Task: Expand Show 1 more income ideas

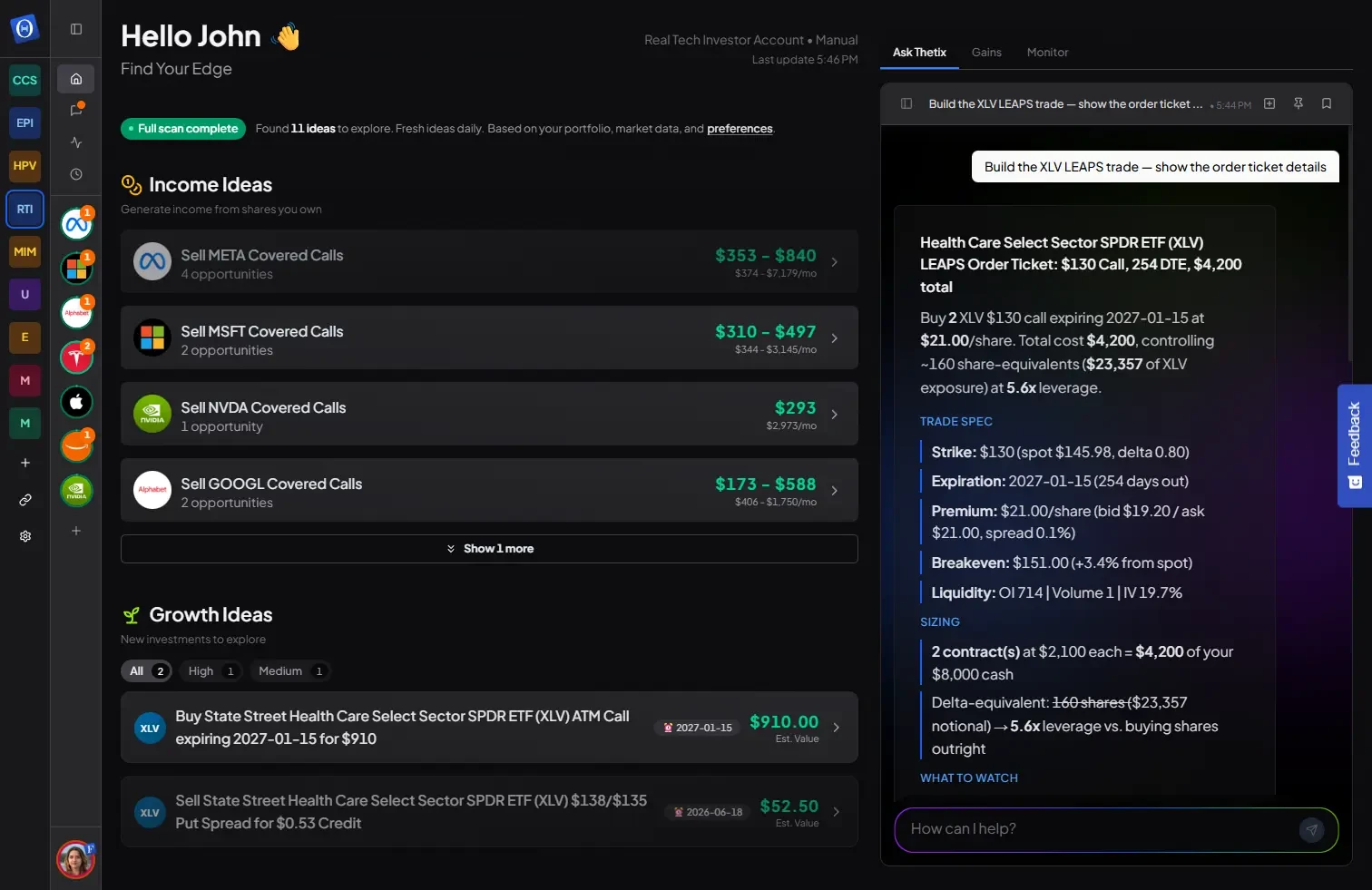Action: 489,549
